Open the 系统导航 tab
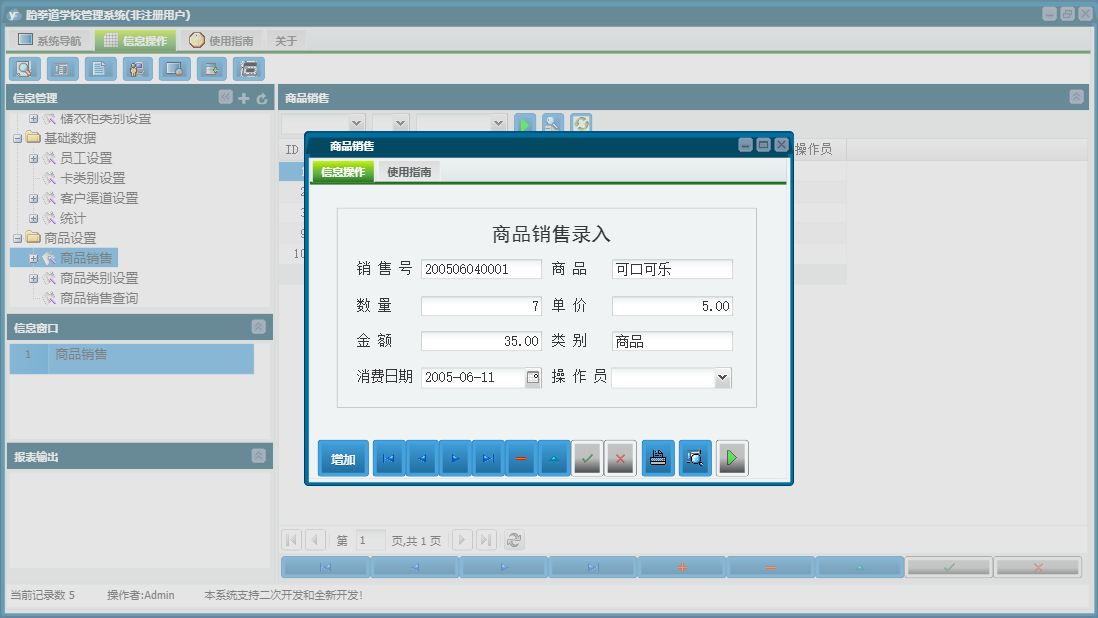1098x618 pixels. [x=48, y=38]
